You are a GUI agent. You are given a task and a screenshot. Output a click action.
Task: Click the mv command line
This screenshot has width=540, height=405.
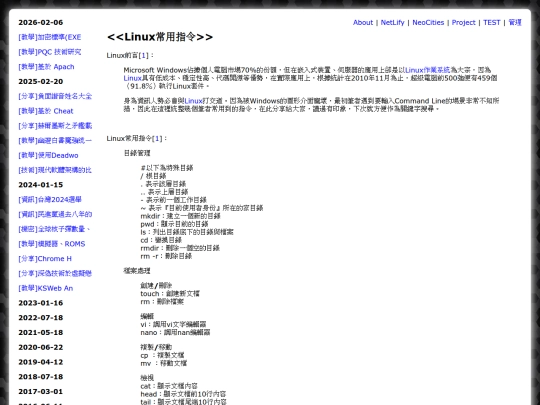click(164, 363)
